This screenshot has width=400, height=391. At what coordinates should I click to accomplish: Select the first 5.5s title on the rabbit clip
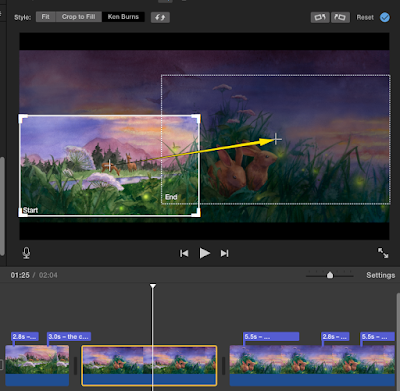point(271,337)
